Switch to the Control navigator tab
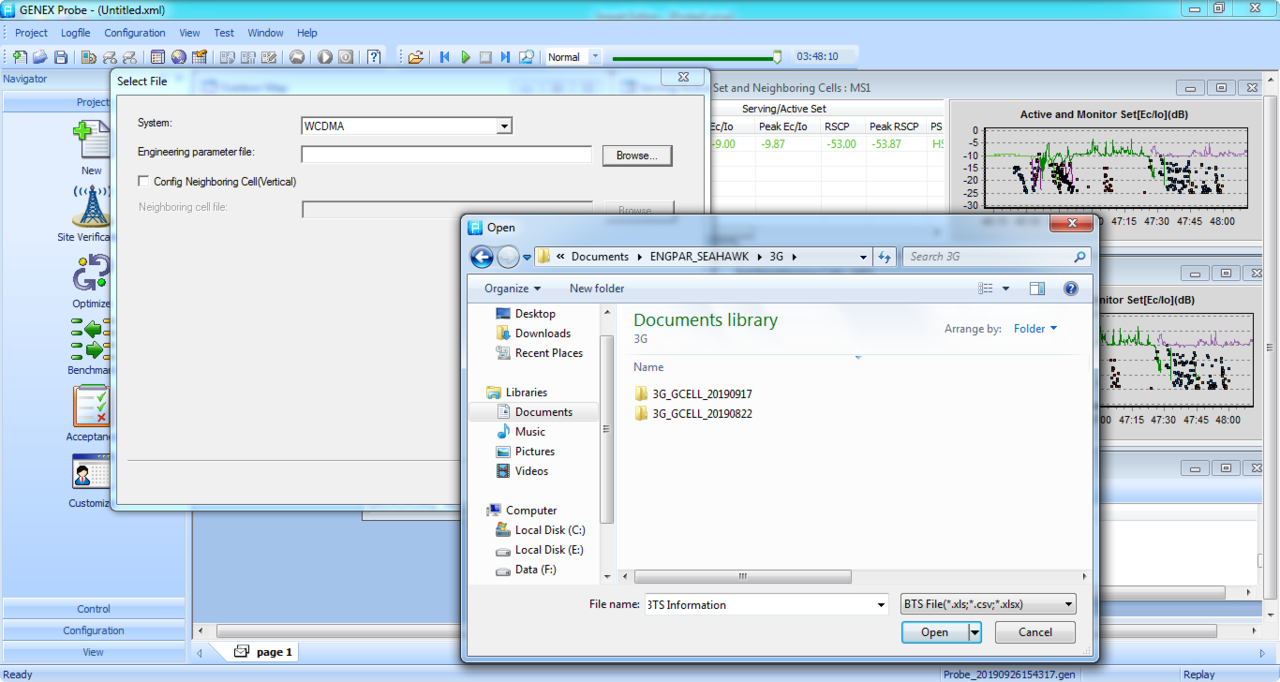Screen dimensions: 1280x682 (94, 609)
